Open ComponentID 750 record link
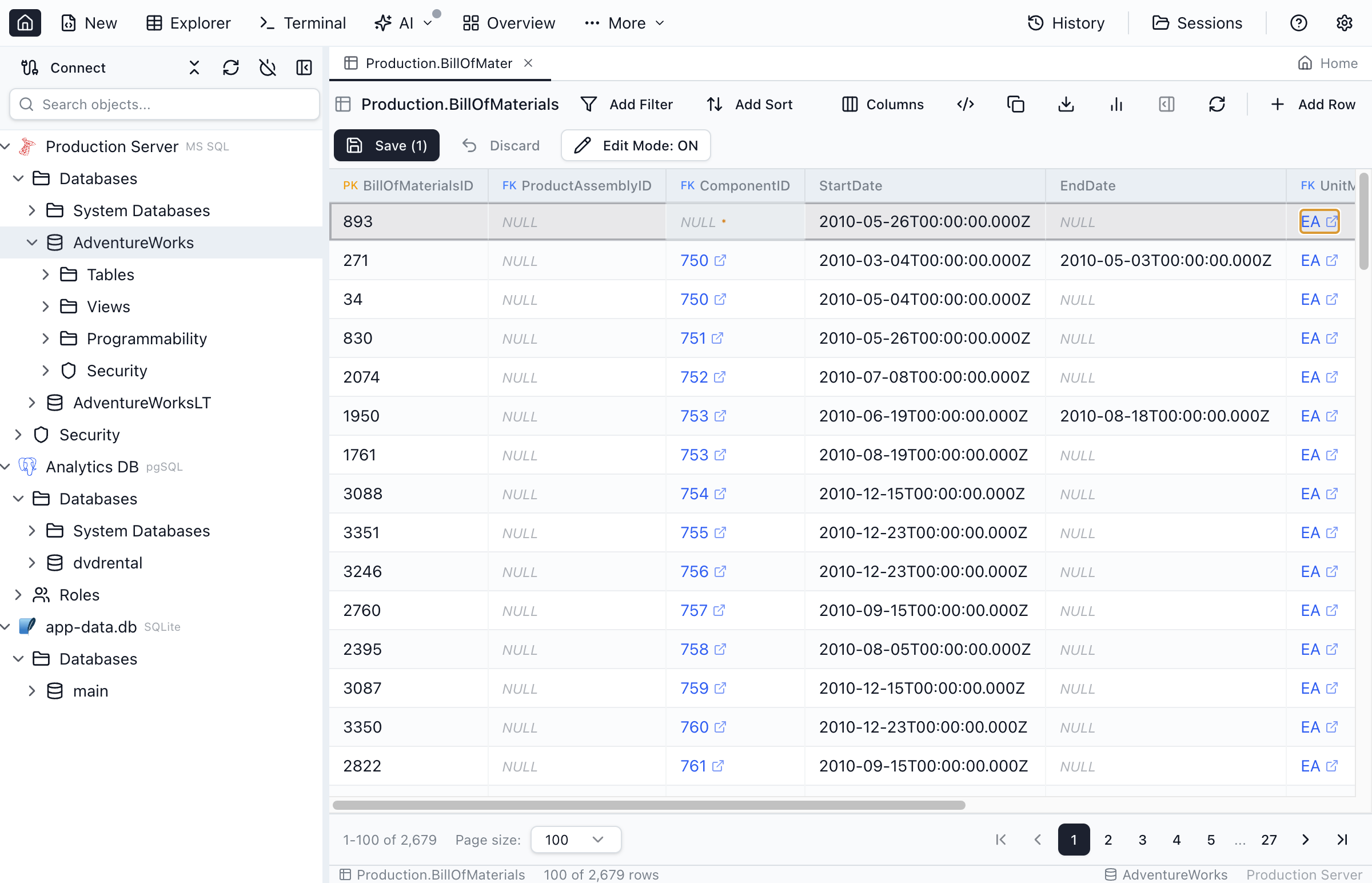This screenshot has height=883, width=1372. 694,260
